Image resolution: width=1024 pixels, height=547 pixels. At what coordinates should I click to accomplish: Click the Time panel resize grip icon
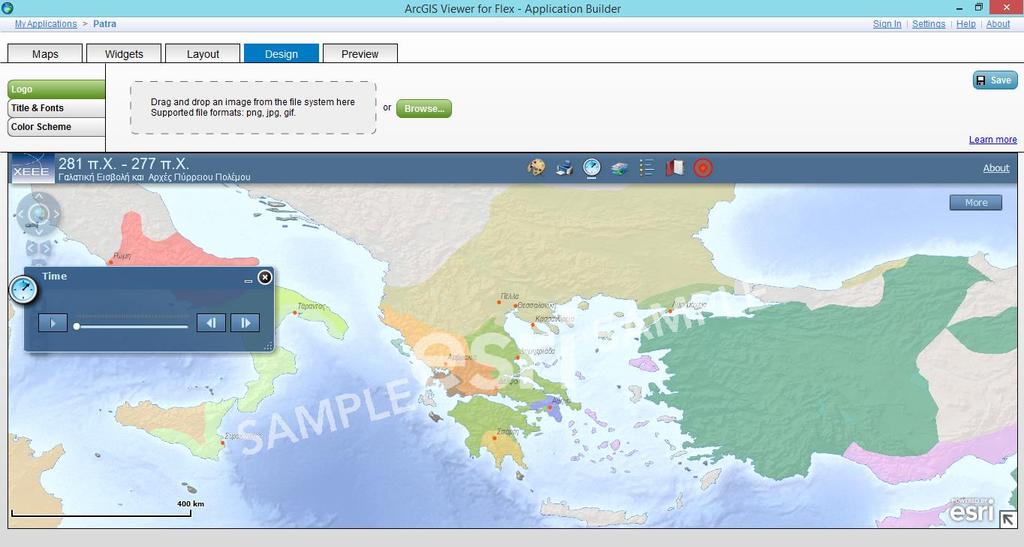click(268, 347)
